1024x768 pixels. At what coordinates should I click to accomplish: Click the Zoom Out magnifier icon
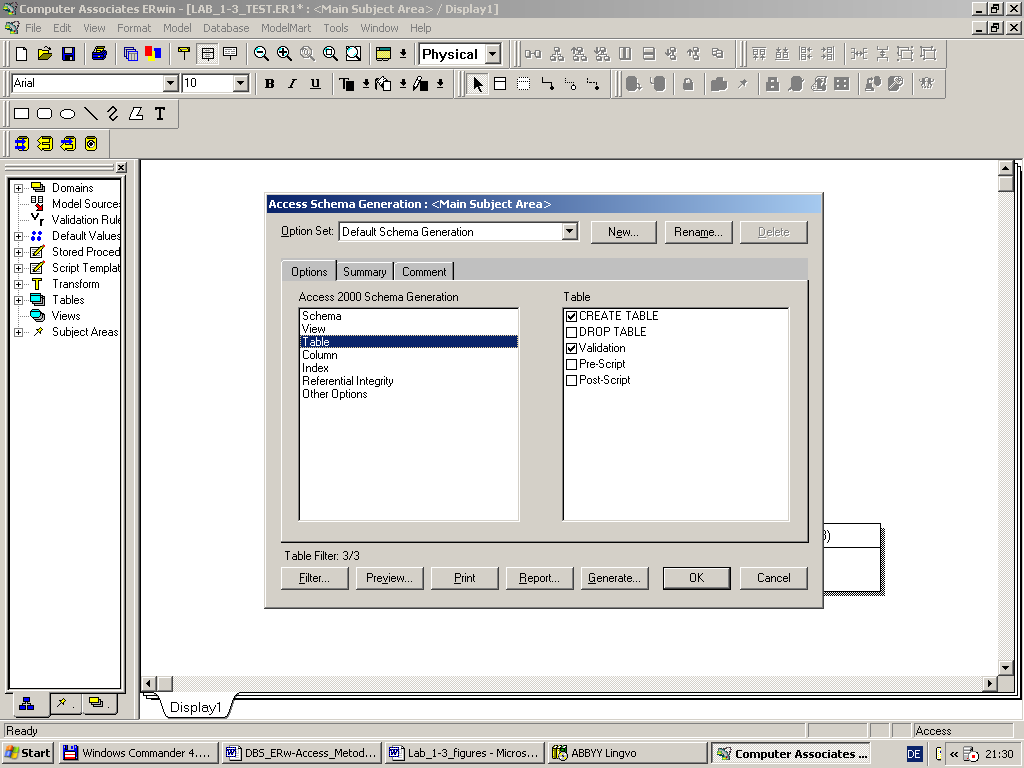pyautogui.click(x=261, y=54)
